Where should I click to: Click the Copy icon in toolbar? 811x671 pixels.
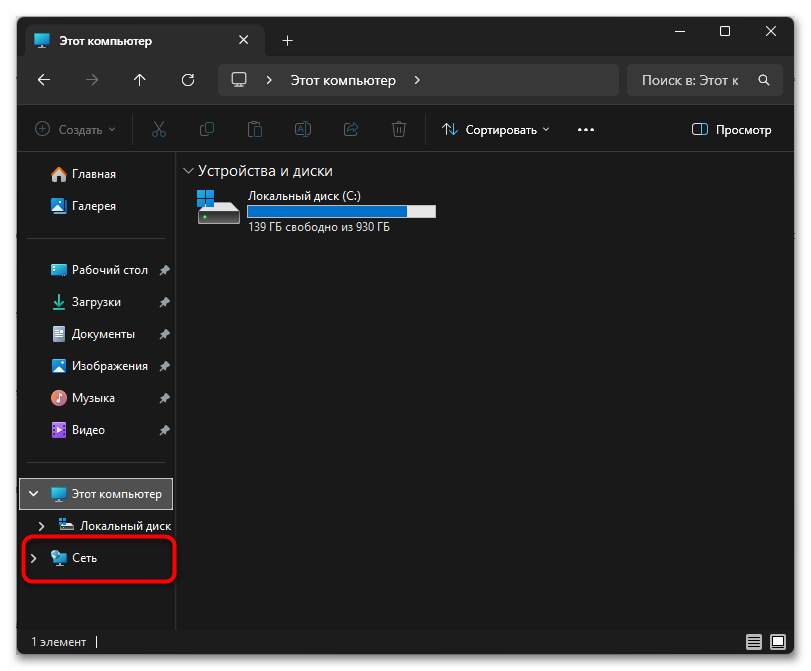pos(207,130)
